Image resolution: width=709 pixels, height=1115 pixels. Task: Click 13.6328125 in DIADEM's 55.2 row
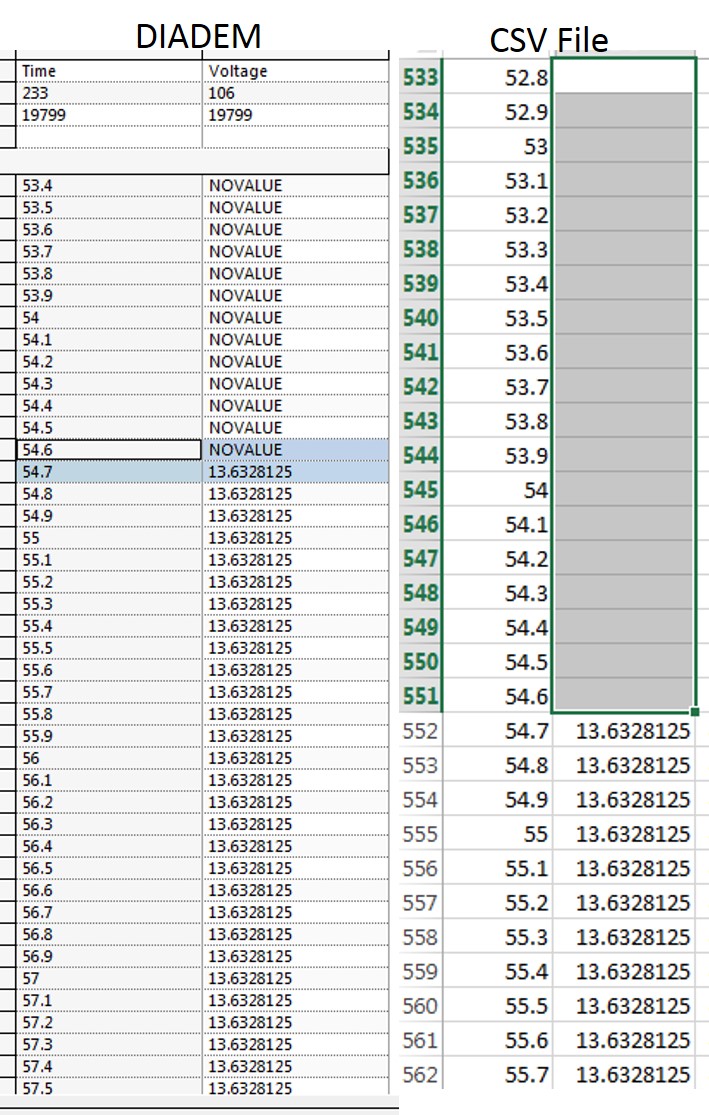[296, 582]
